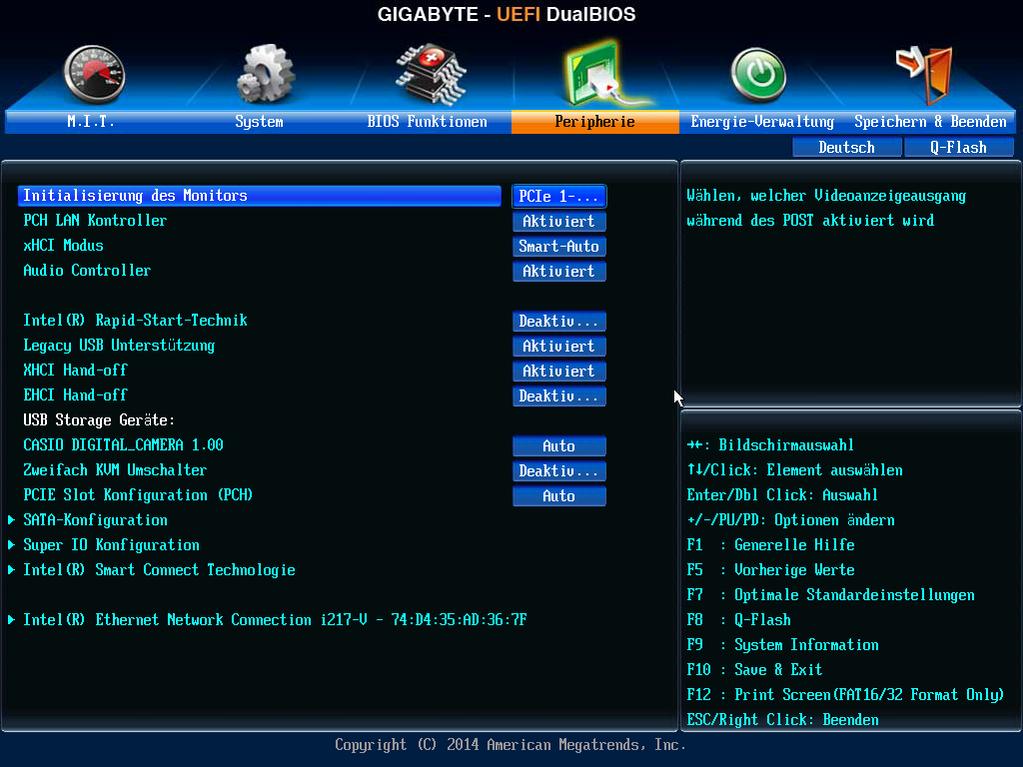
Task: Open the BIOS Funktionen tab
Action: (x=427, y=121)
